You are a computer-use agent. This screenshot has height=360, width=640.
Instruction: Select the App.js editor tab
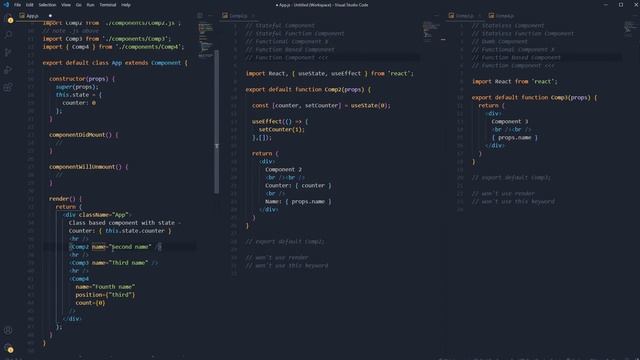click(x=35, y=16)
